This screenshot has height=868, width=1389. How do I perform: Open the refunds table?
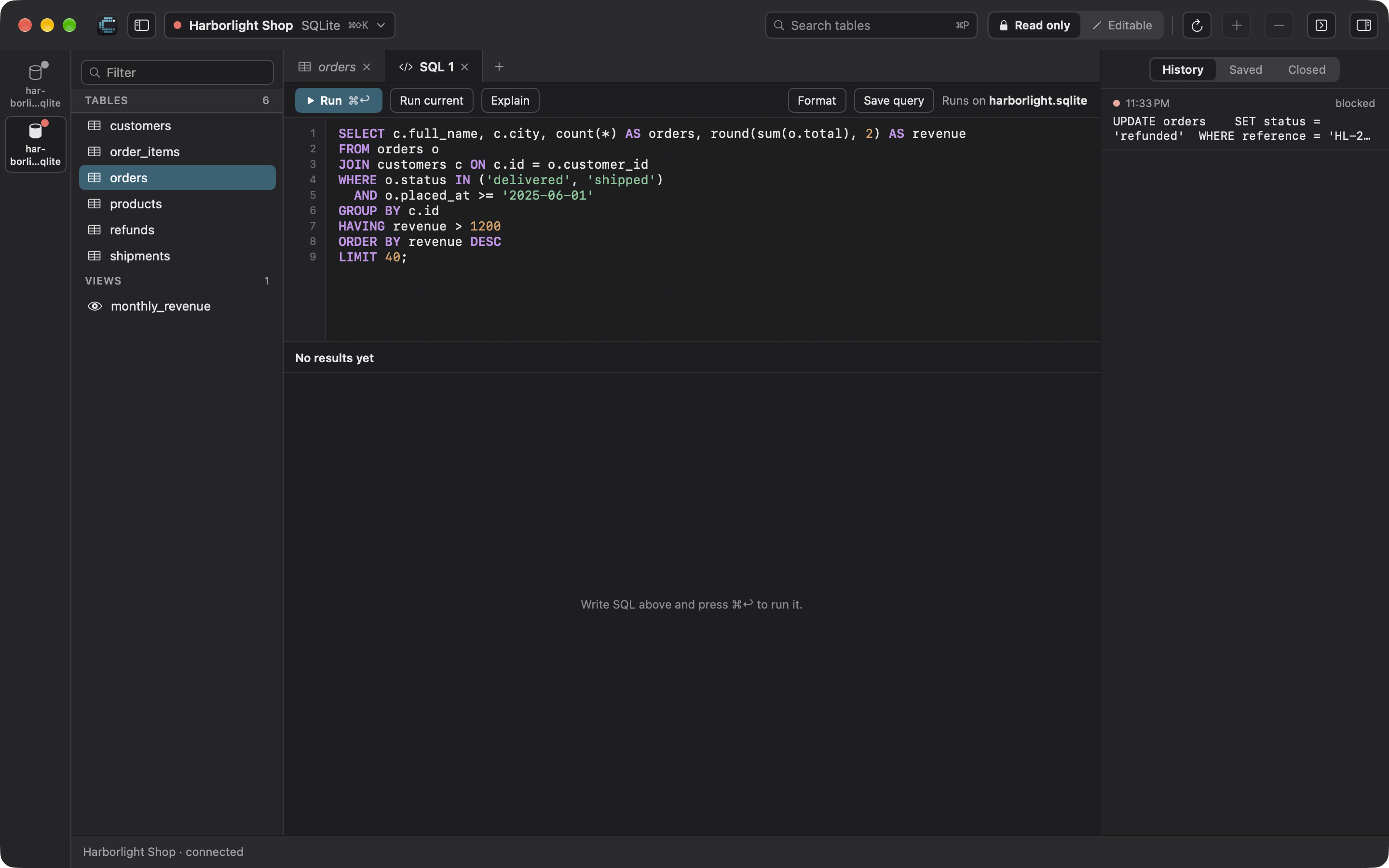click(x=177, y=230)
